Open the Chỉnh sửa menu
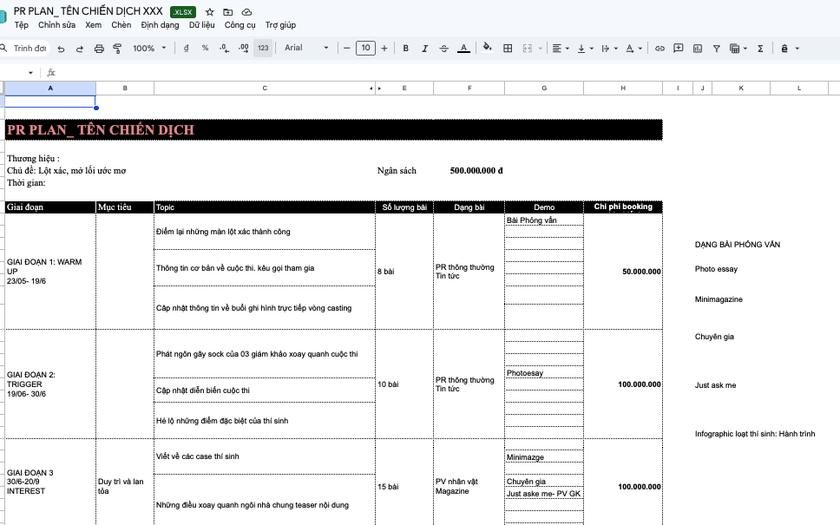This screenshot has height=525, width=840. click(x=57, y=25)
